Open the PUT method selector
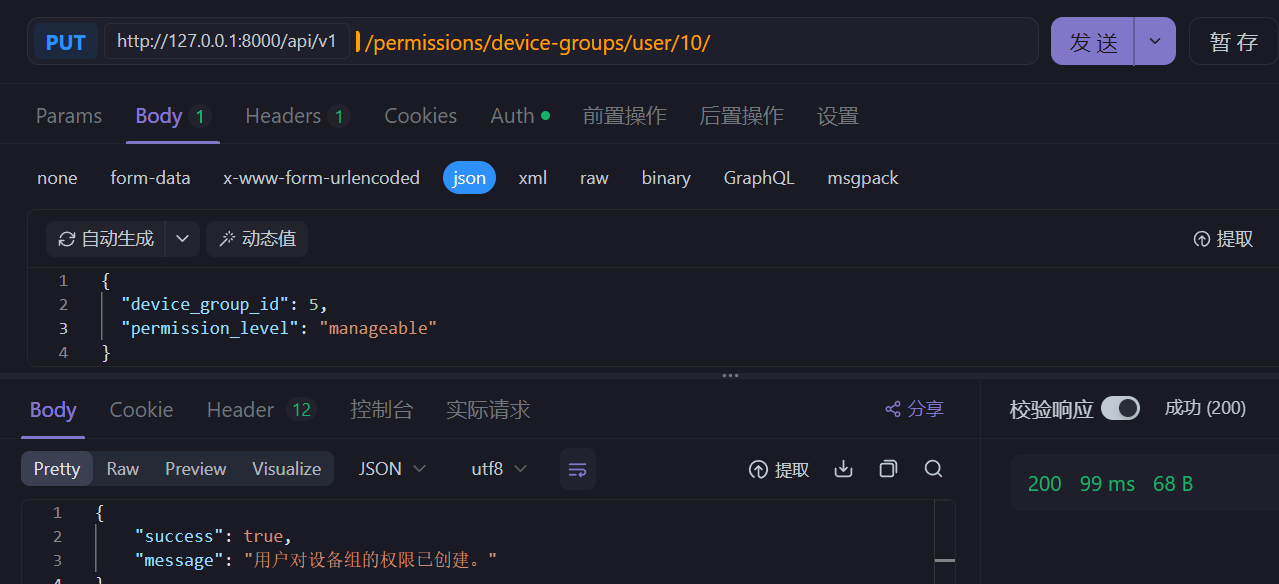The image size is (1279, 584). pos(66,42)
